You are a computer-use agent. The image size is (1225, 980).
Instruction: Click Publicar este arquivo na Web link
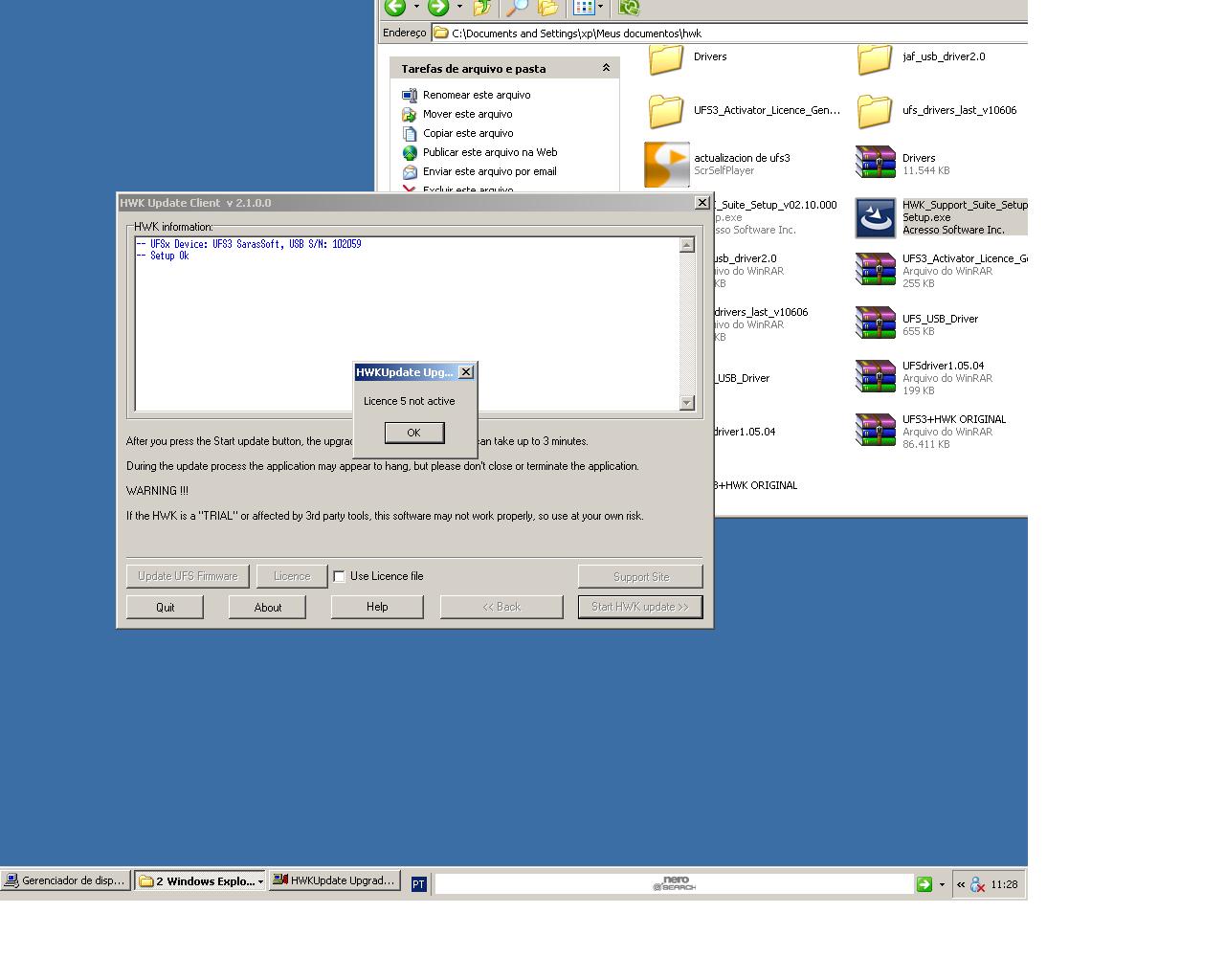(490, 152)
